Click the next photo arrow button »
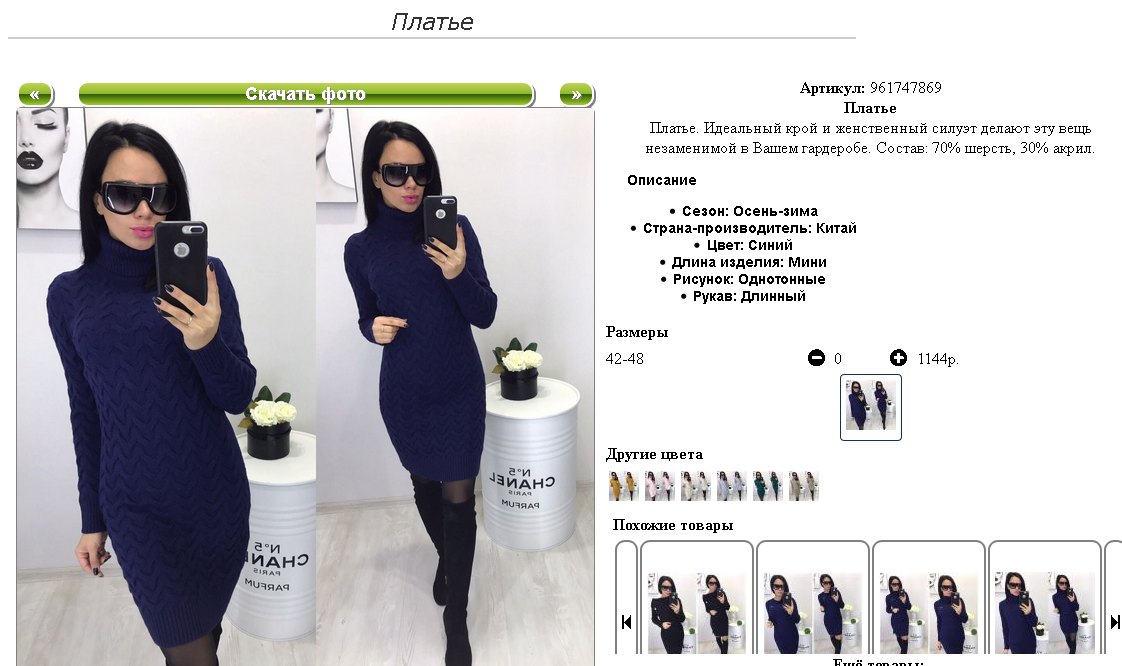1122x666 pixels. pos(576,94)
